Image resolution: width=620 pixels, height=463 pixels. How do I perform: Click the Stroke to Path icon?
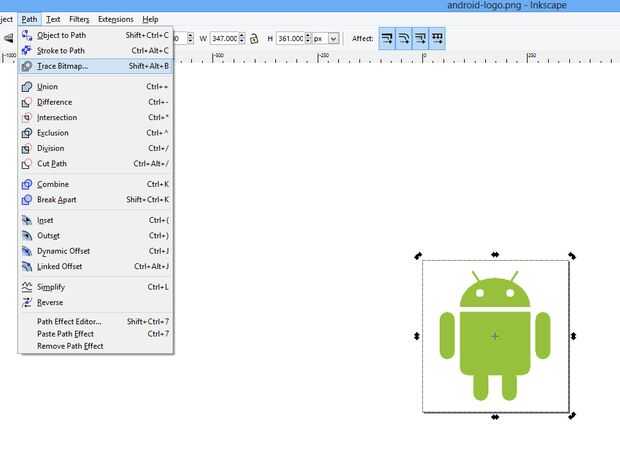(x=26, y=51)
